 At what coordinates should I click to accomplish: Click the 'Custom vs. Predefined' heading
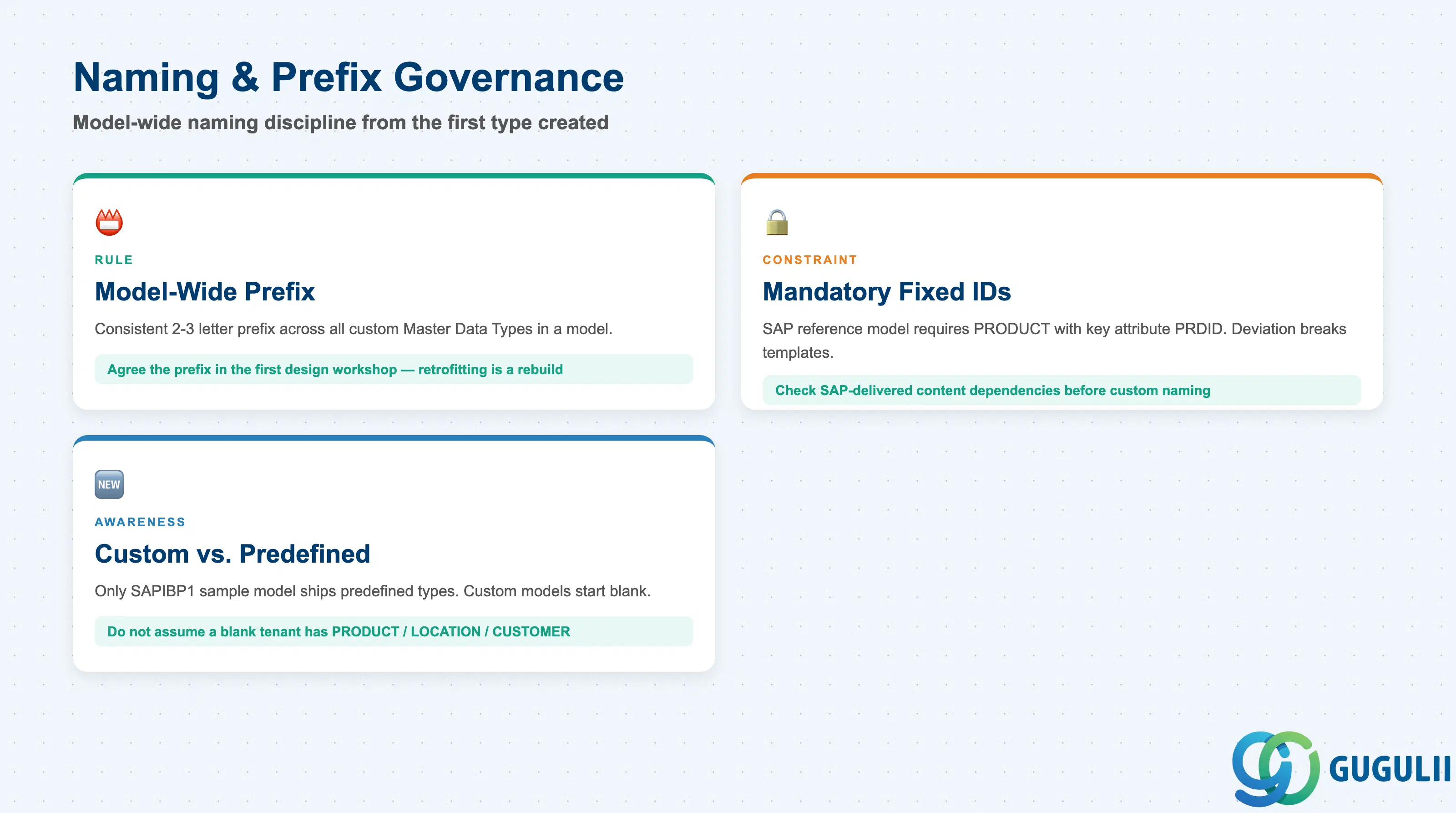point(233,554)
